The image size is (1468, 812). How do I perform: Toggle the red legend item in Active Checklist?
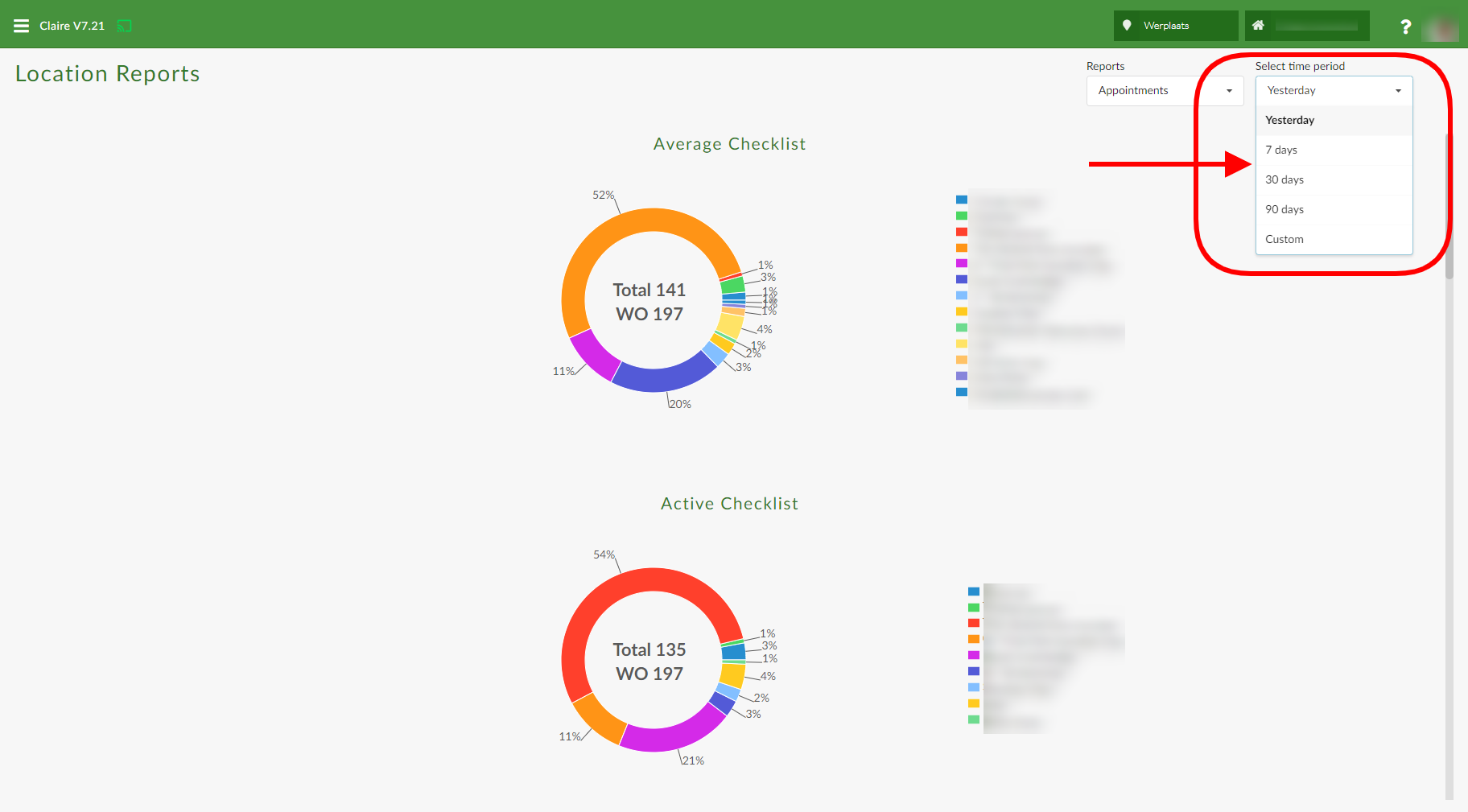[974, 623]
